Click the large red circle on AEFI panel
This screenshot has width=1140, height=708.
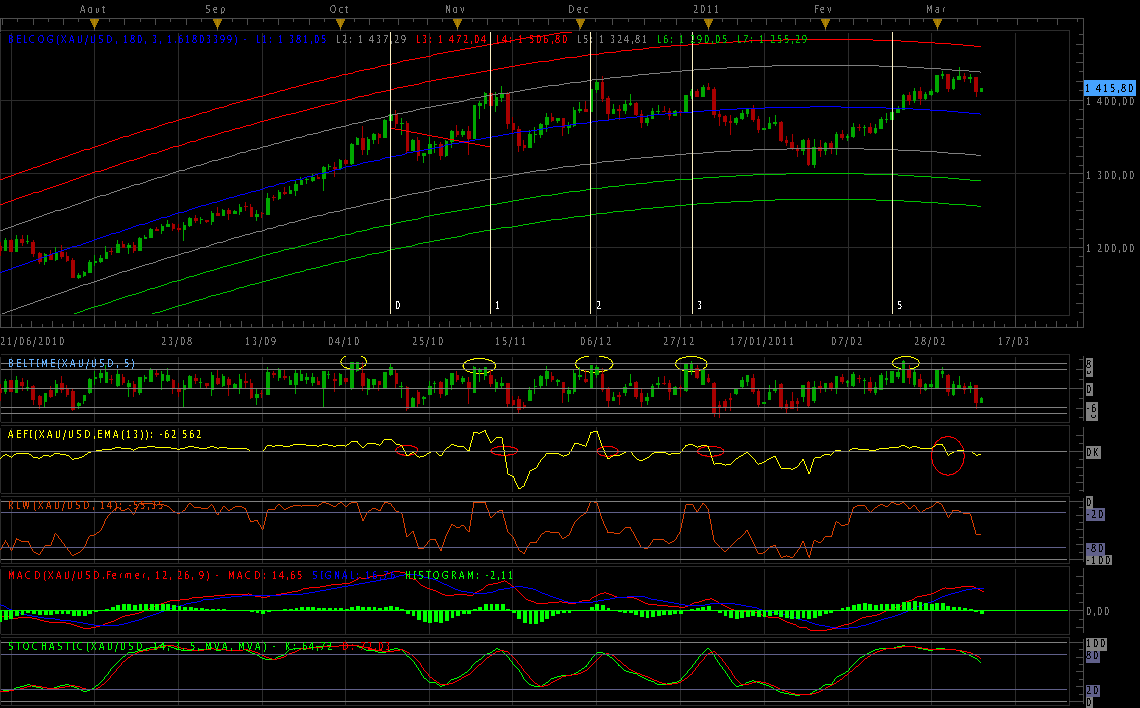[x=947, y=455]
